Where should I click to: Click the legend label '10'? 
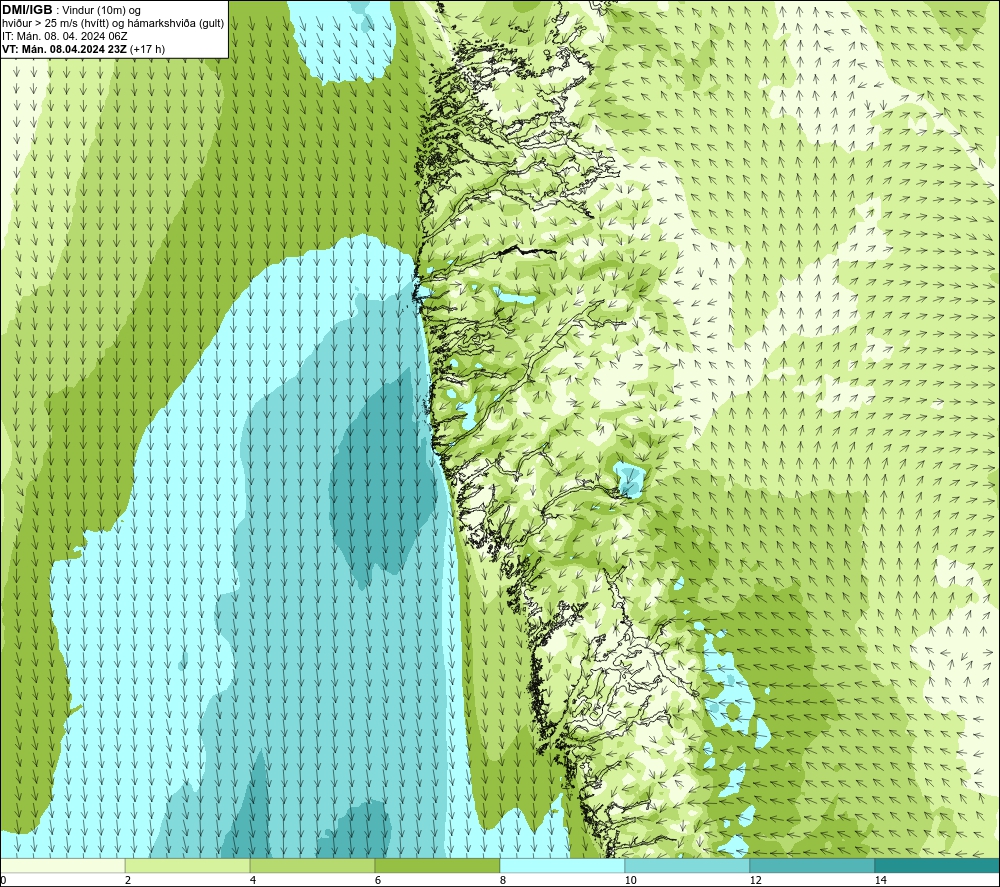(630, 881)
